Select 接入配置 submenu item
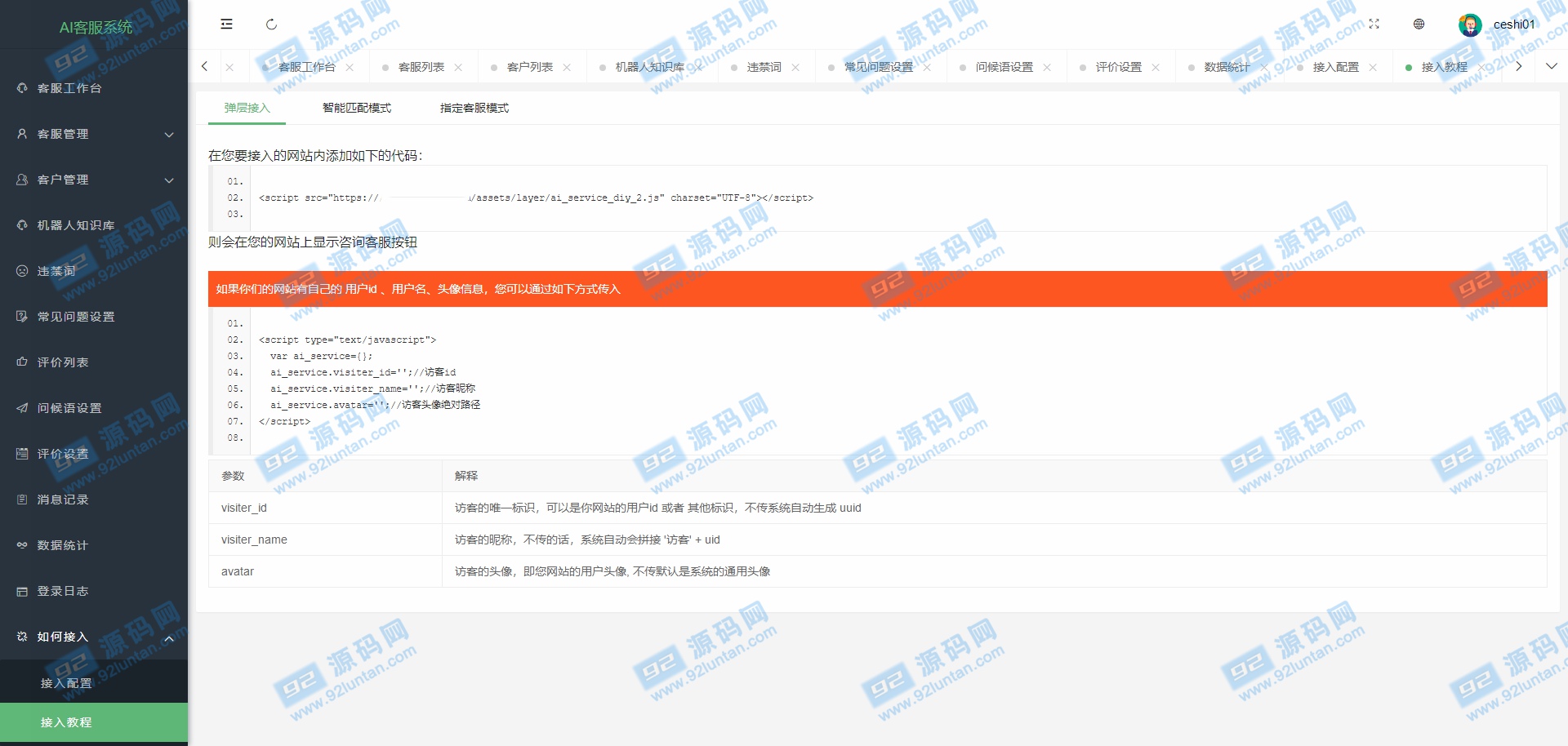This screenshot has height=746, width=1568. pos(94,683)
